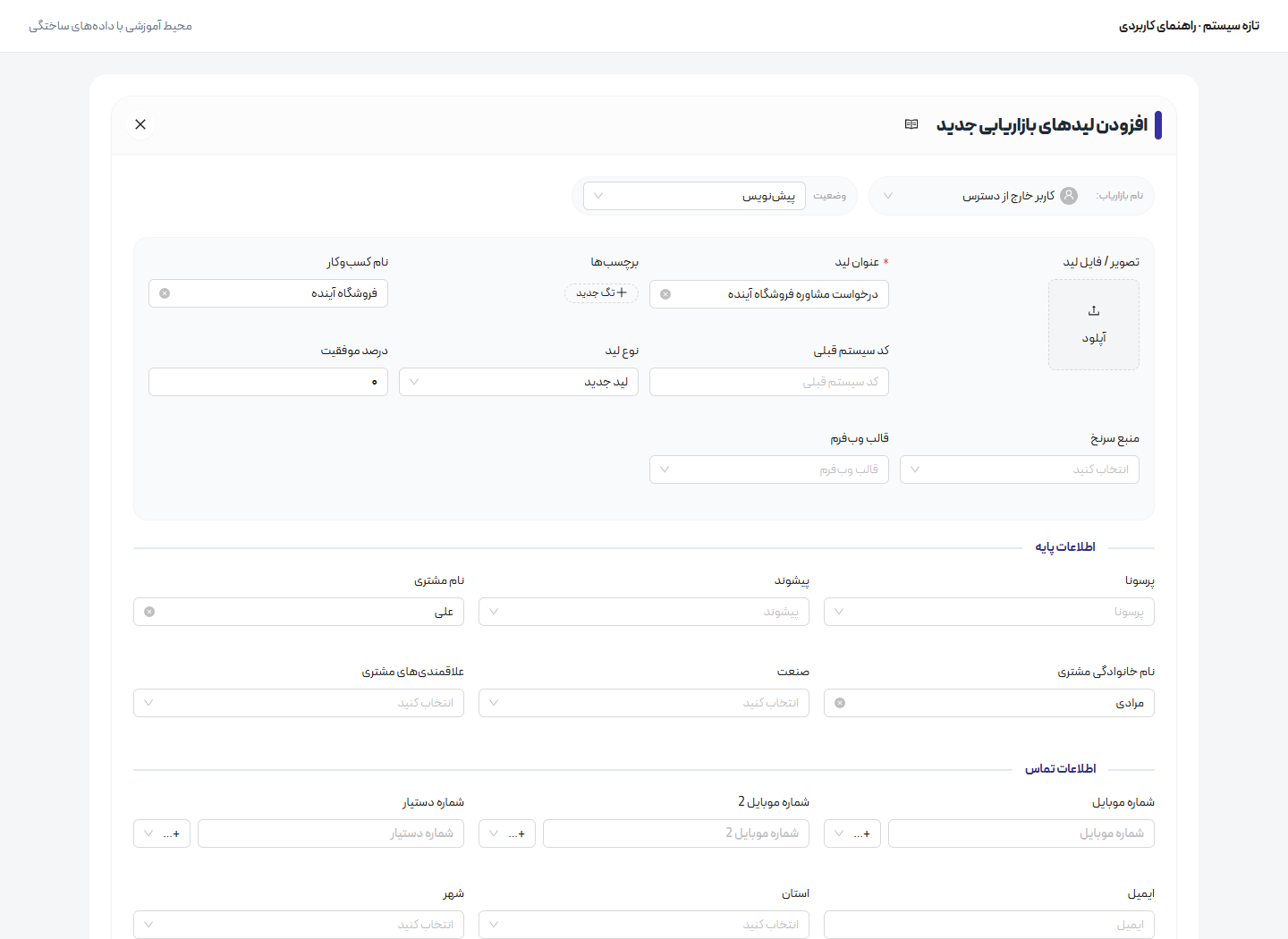Click the 'اطلاعات تماس' section heading
This screenshot has height=939, width=1288.
[1060, 769]
